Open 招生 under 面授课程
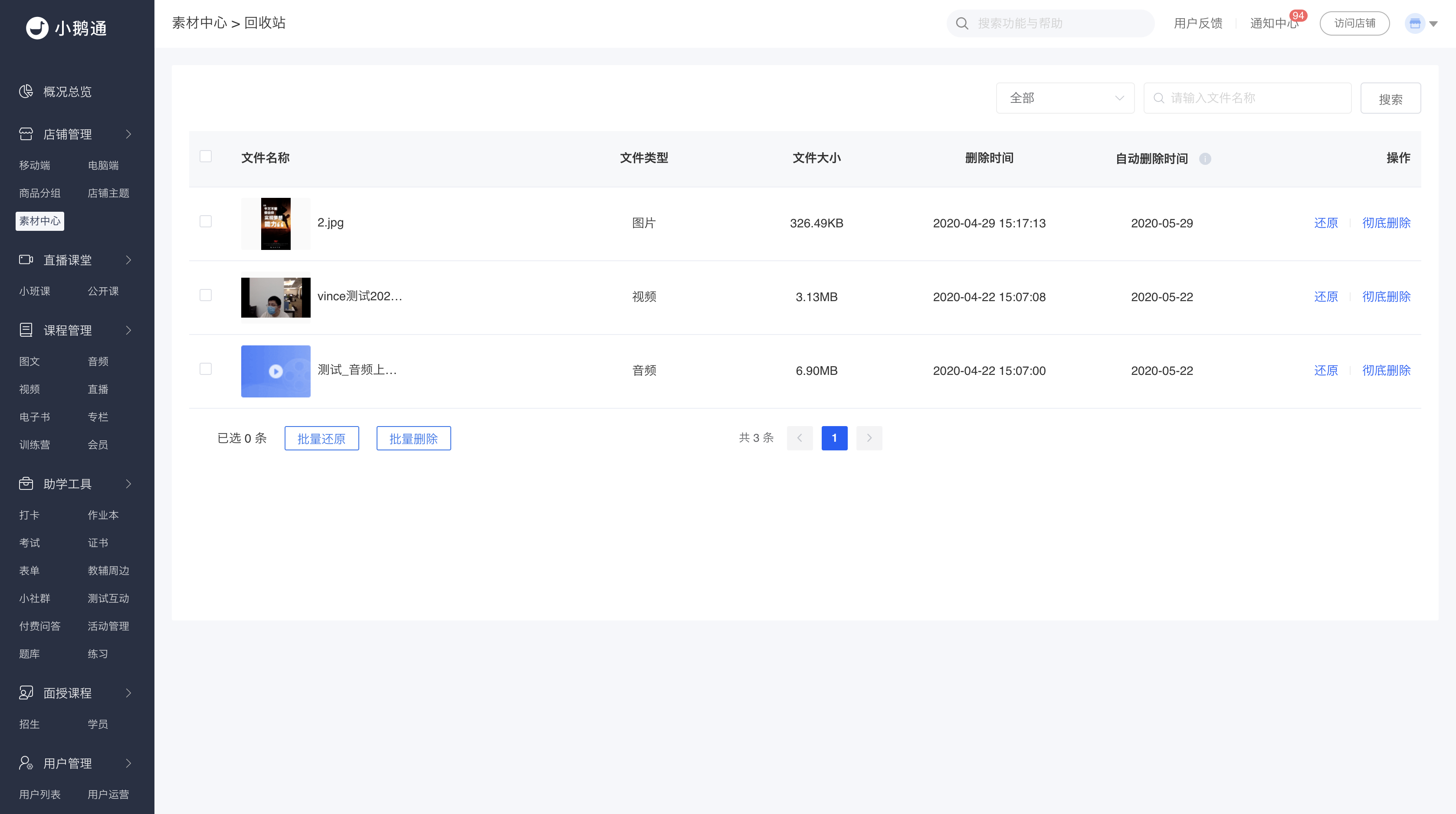The height and width of the screenshot is (814, 1456). (30, 725)
